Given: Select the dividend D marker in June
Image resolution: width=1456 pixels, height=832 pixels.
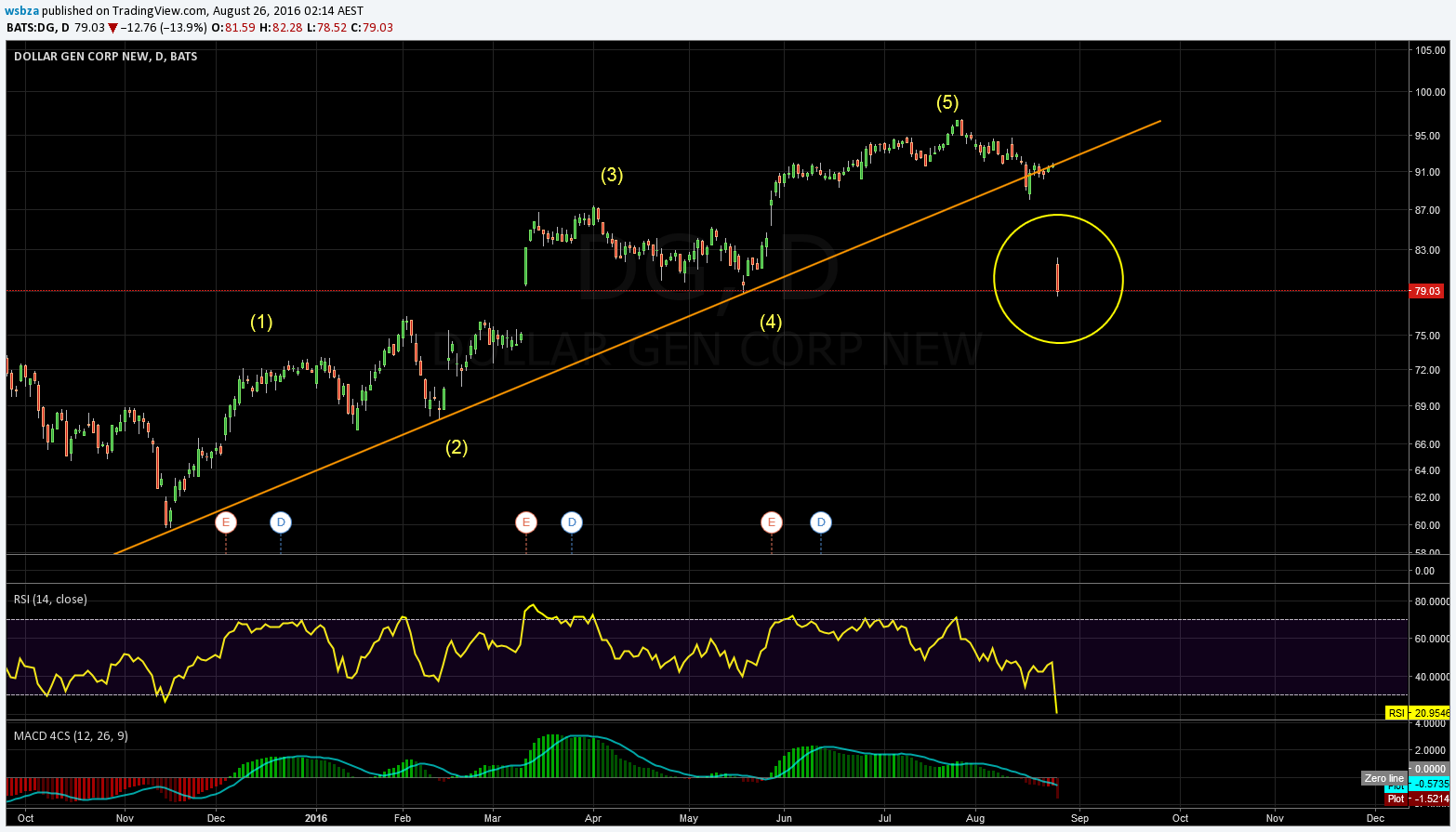Looking at the screenshot, I should click(821, 522).
